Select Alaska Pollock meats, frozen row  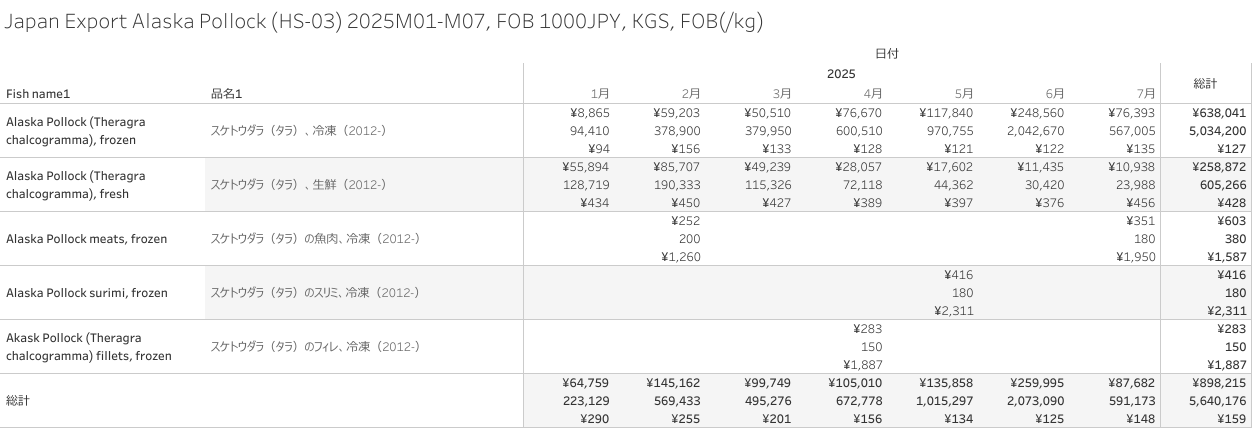tap(87, 239)
